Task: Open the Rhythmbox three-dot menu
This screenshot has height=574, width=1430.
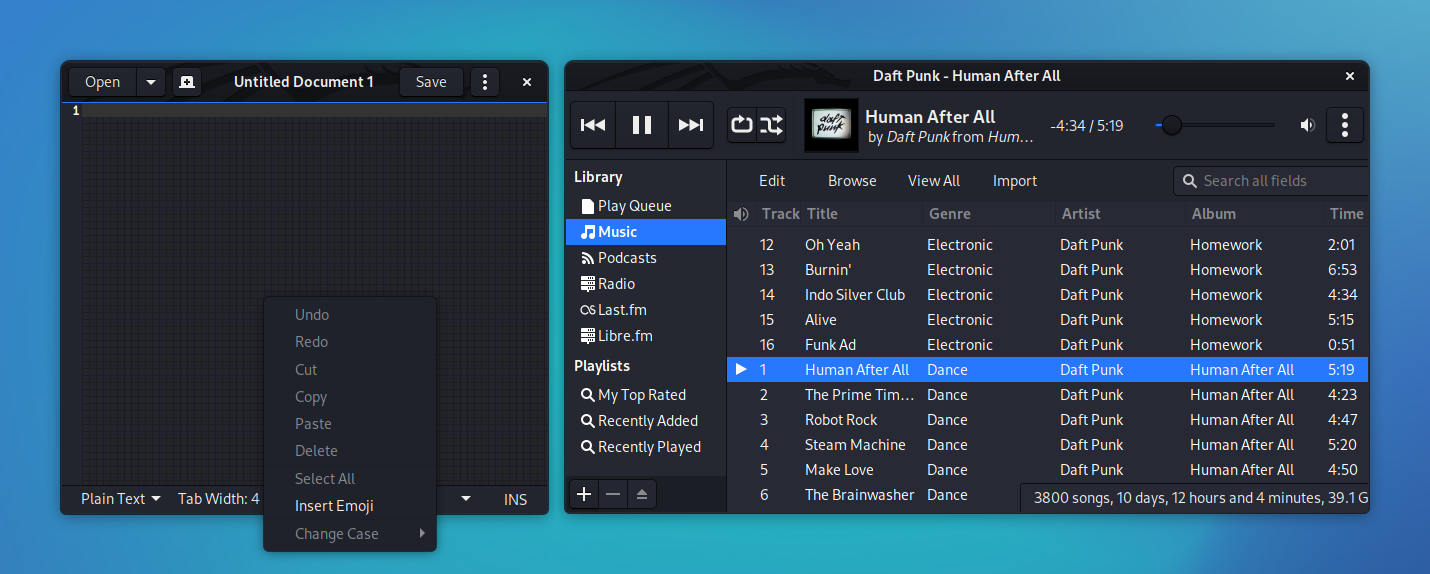Action: (x=1345, y=125)
